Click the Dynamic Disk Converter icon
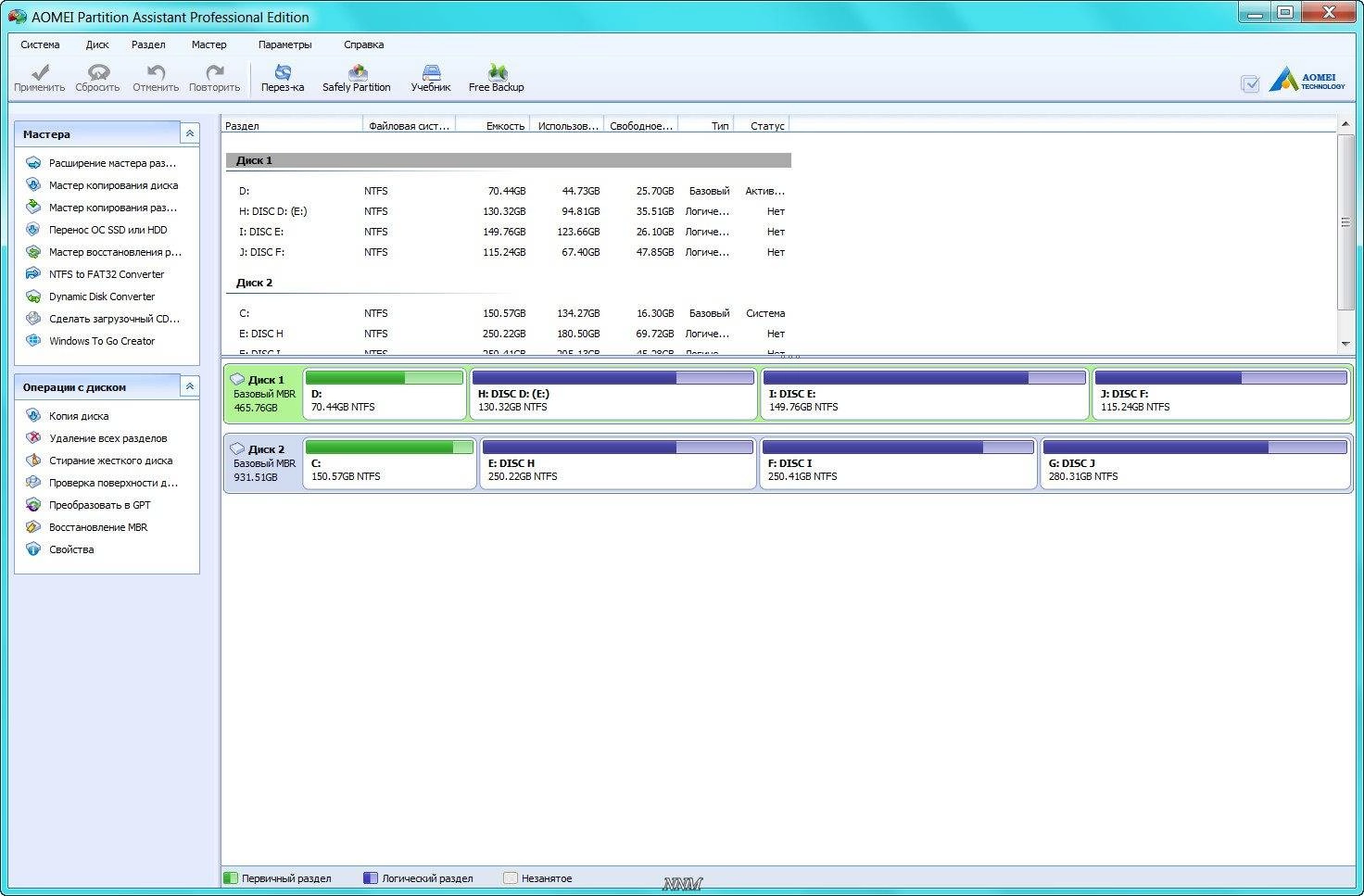This screenshot has height=896, width=1364. [x=33, y=297]
